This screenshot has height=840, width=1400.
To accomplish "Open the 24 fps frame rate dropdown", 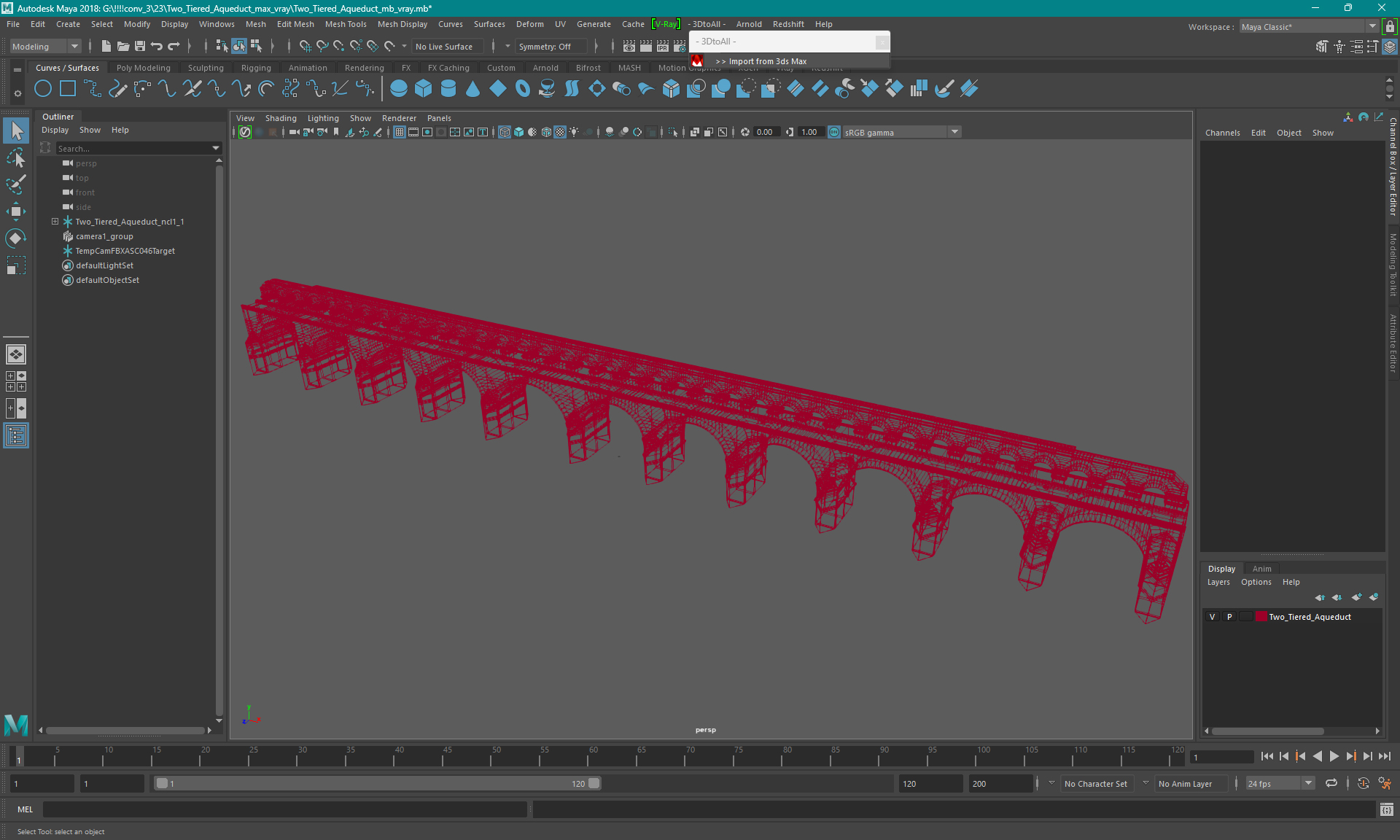I will (1280, 783).
